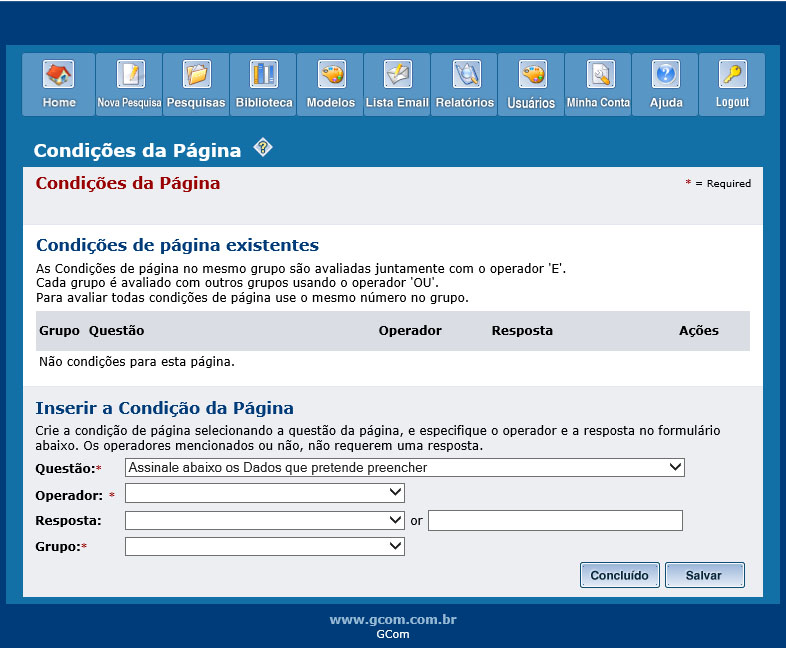
Task: Open the Pesquisas folder icon
Action: click(x=196, y=75)
